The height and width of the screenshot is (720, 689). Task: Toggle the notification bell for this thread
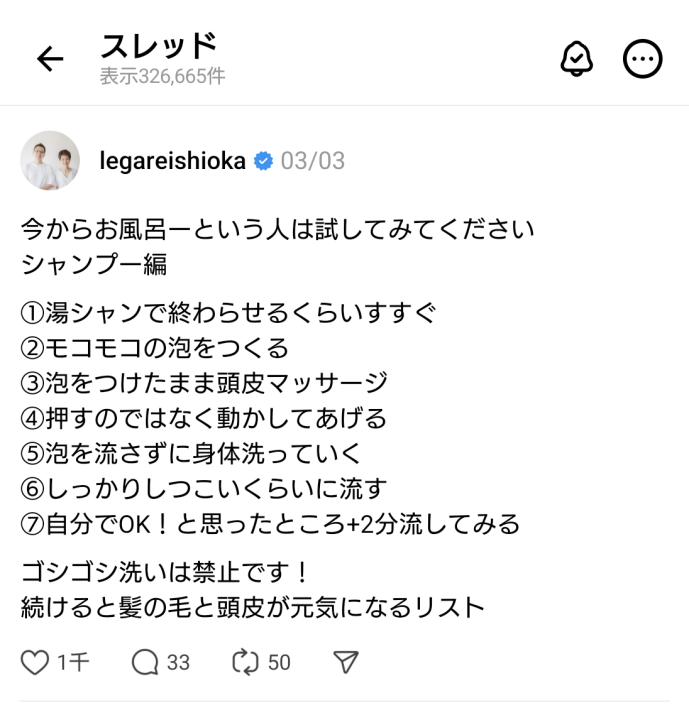click(x=576, y=59)
